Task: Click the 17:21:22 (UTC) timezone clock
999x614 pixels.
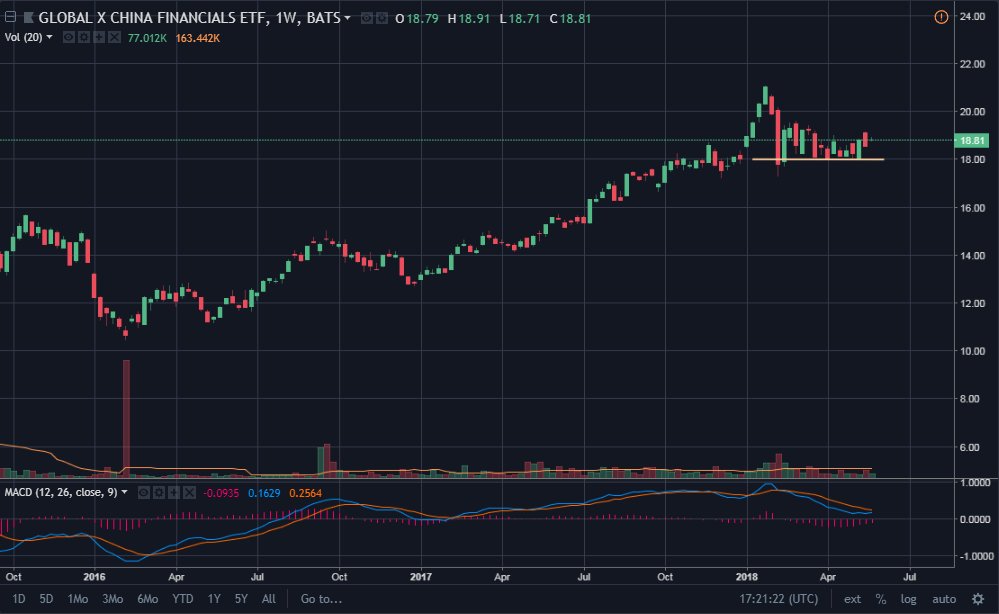Action: click(x=779, y=599)
